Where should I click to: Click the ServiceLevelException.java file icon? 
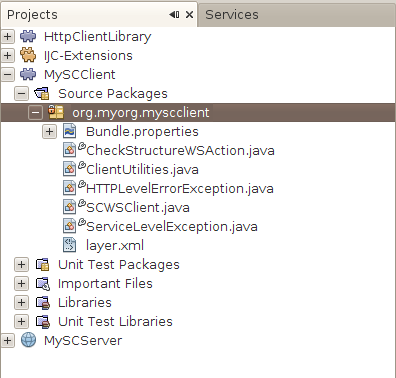point(70,226)
